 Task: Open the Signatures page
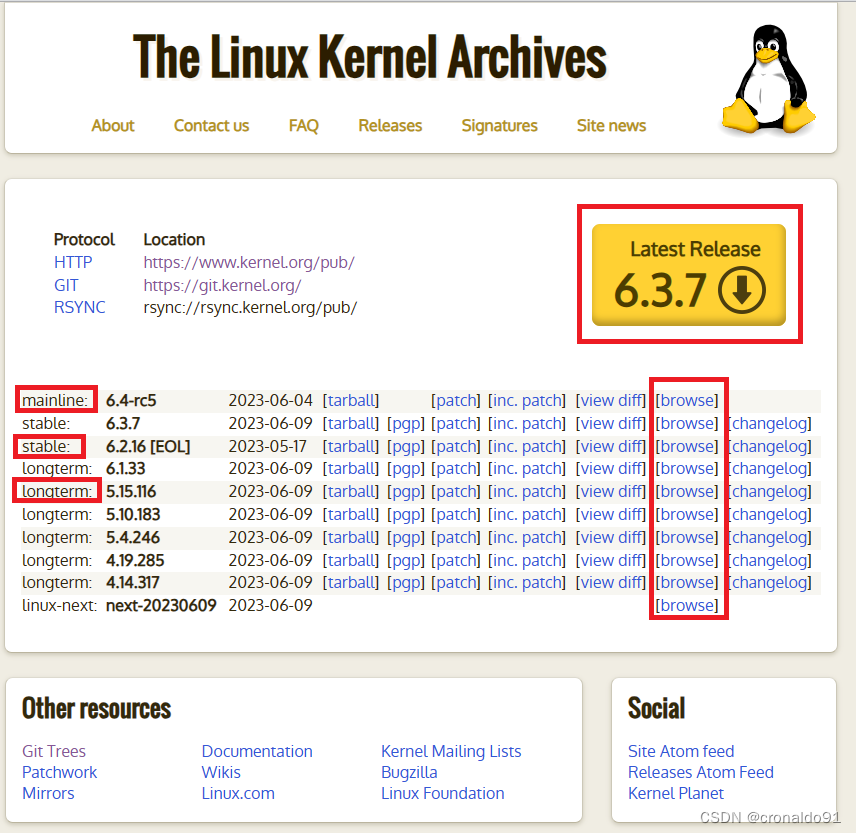(499, 126)
